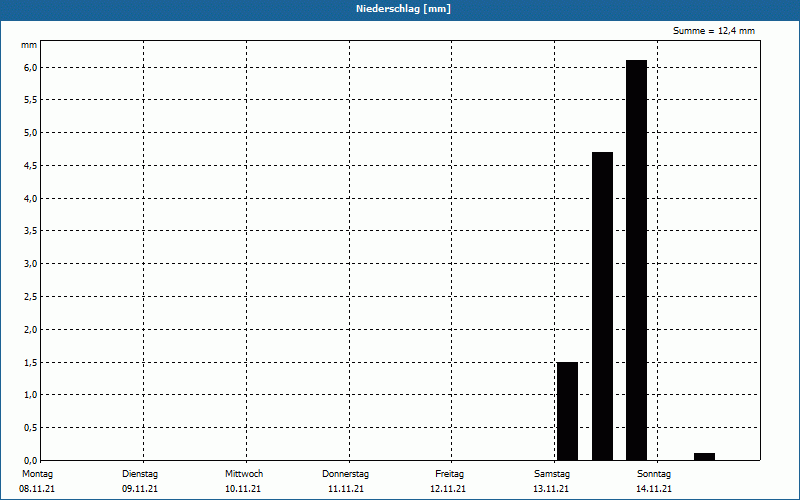
Task: Click the date 10.11.21
Action: coord(243,489)
